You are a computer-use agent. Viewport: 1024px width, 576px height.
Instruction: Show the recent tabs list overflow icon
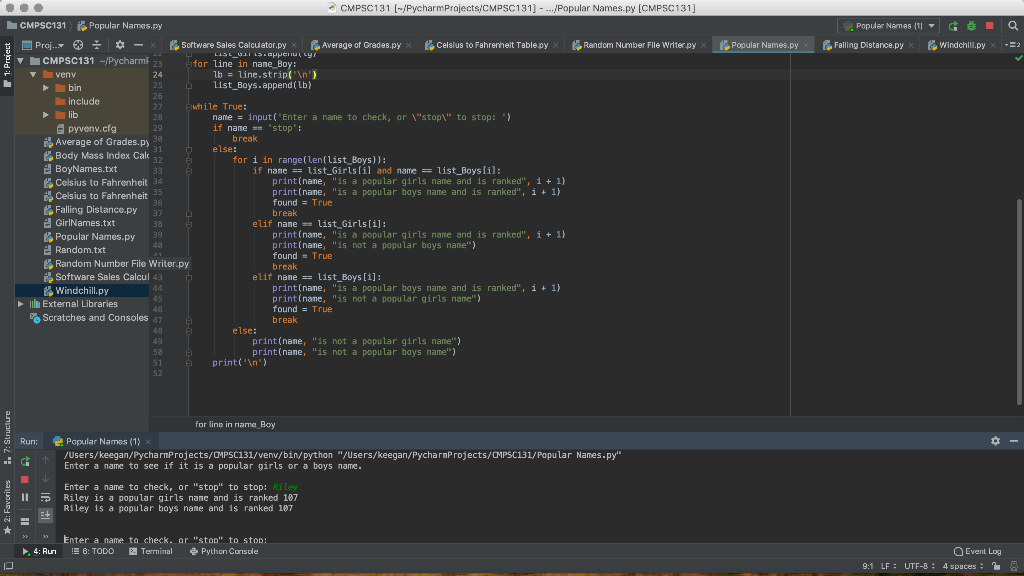(1013, 45)
